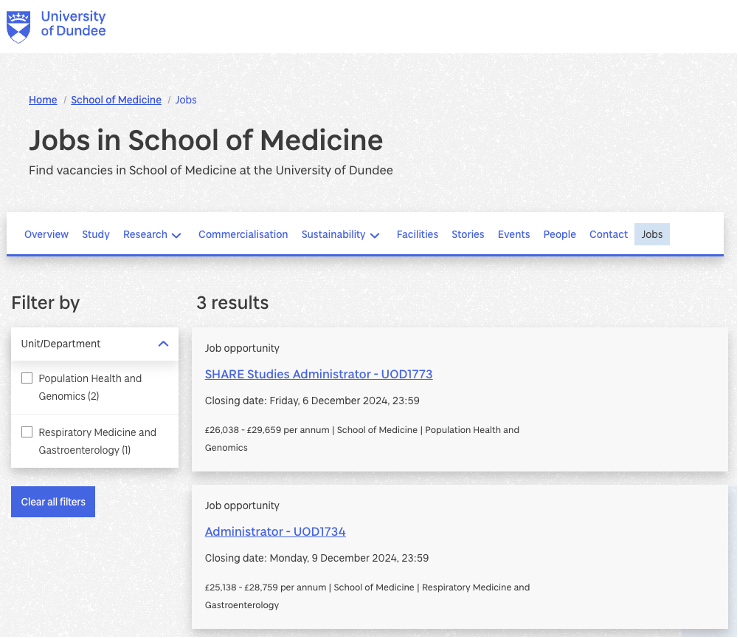The image size is (738, 638).
Task: Navigate to School of Medicine breadcrumb link
Action: point(116,100)
